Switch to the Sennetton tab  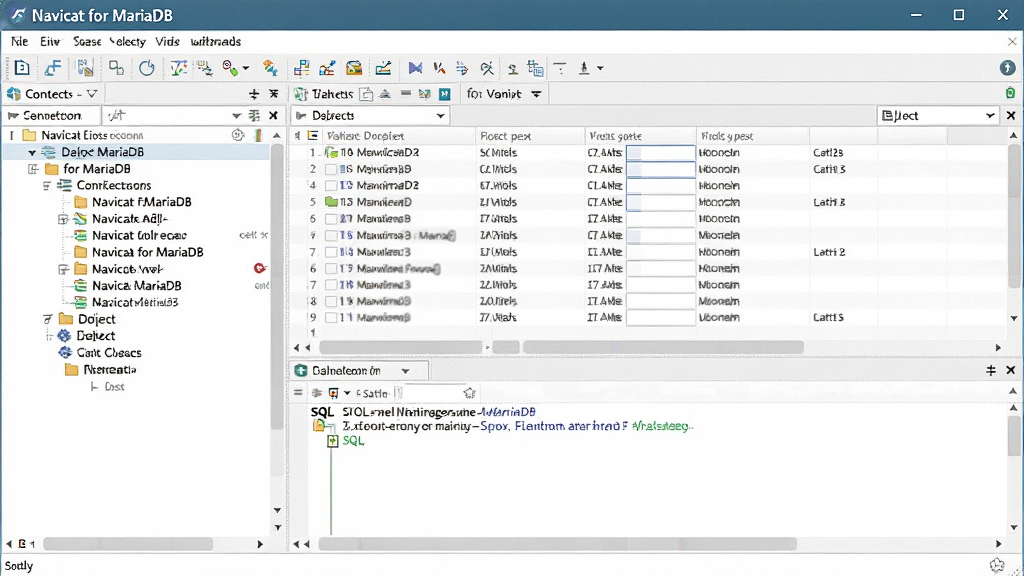tap(52, 116)
